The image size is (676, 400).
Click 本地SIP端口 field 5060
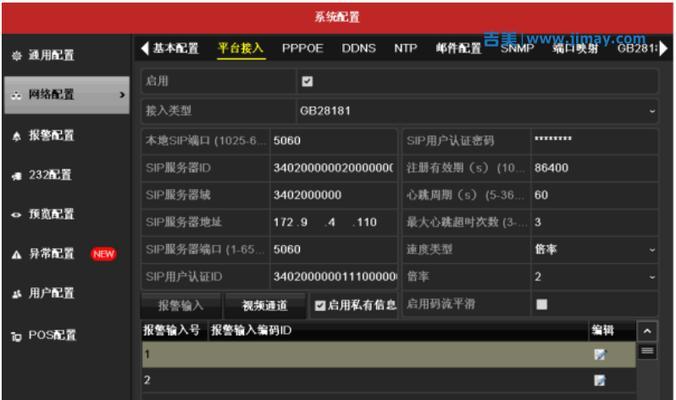click(x=333, y=141)
